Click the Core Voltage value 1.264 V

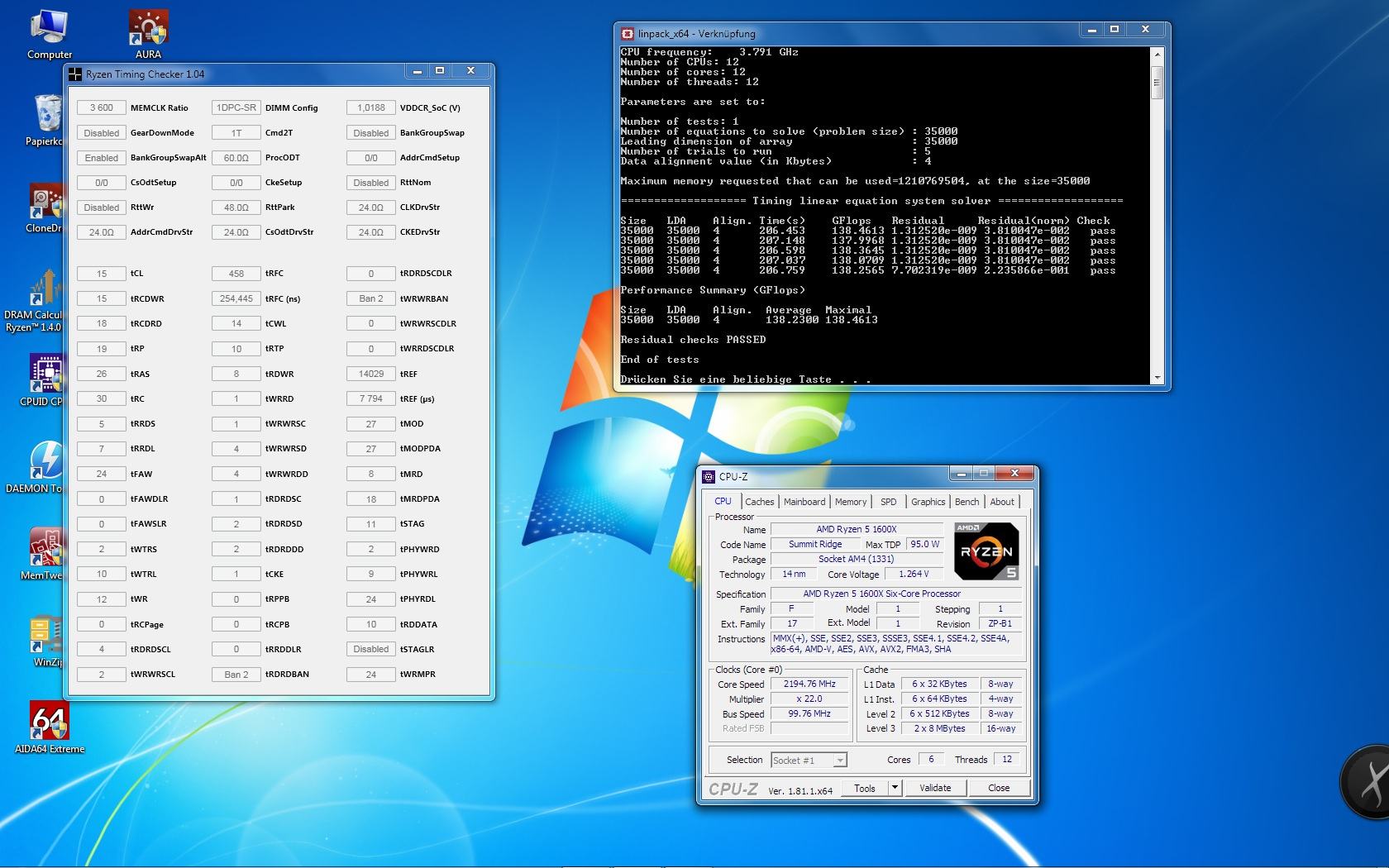tap(914, 574)
